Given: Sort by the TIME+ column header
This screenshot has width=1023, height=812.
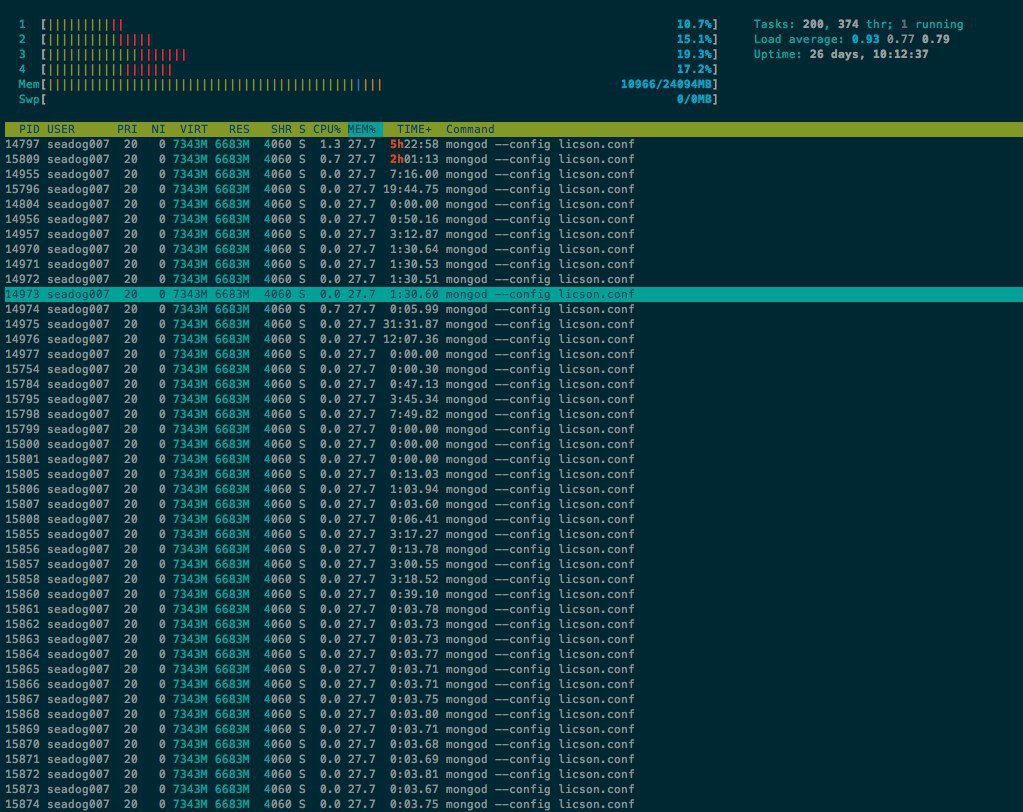Looking at the screenshot, I should tap(414, 129).
